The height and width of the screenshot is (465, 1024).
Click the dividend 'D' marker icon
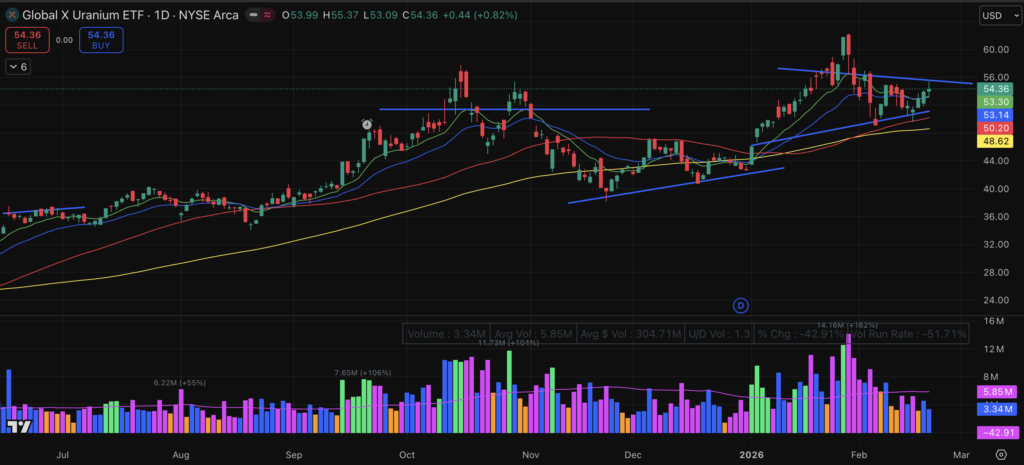click(741, 303)
